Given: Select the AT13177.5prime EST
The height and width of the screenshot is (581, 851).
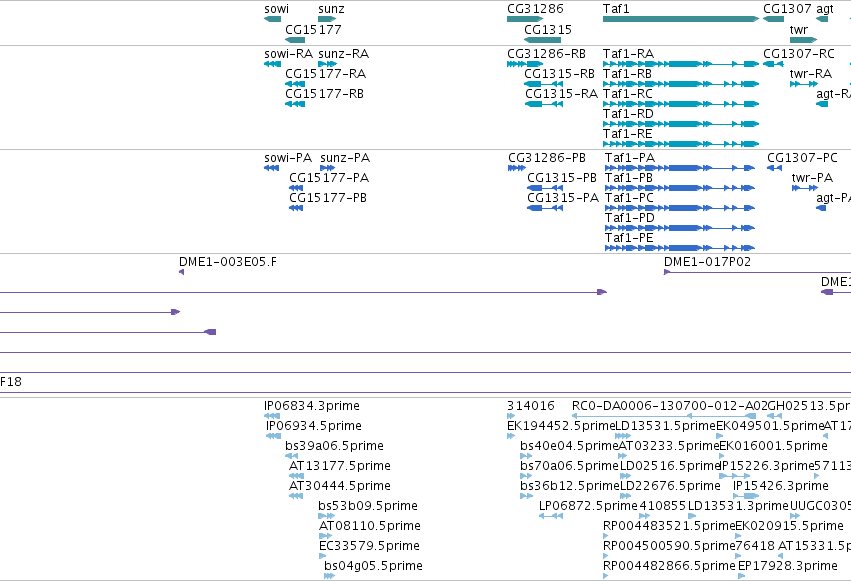Looking at the screenshot, I should click(296, 476).
